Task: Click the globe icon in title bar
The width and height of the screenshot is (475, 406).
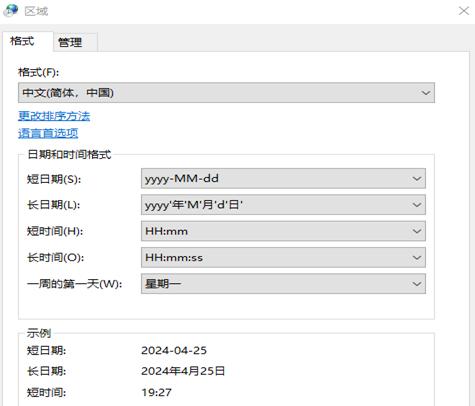Action: coord(11,10)
